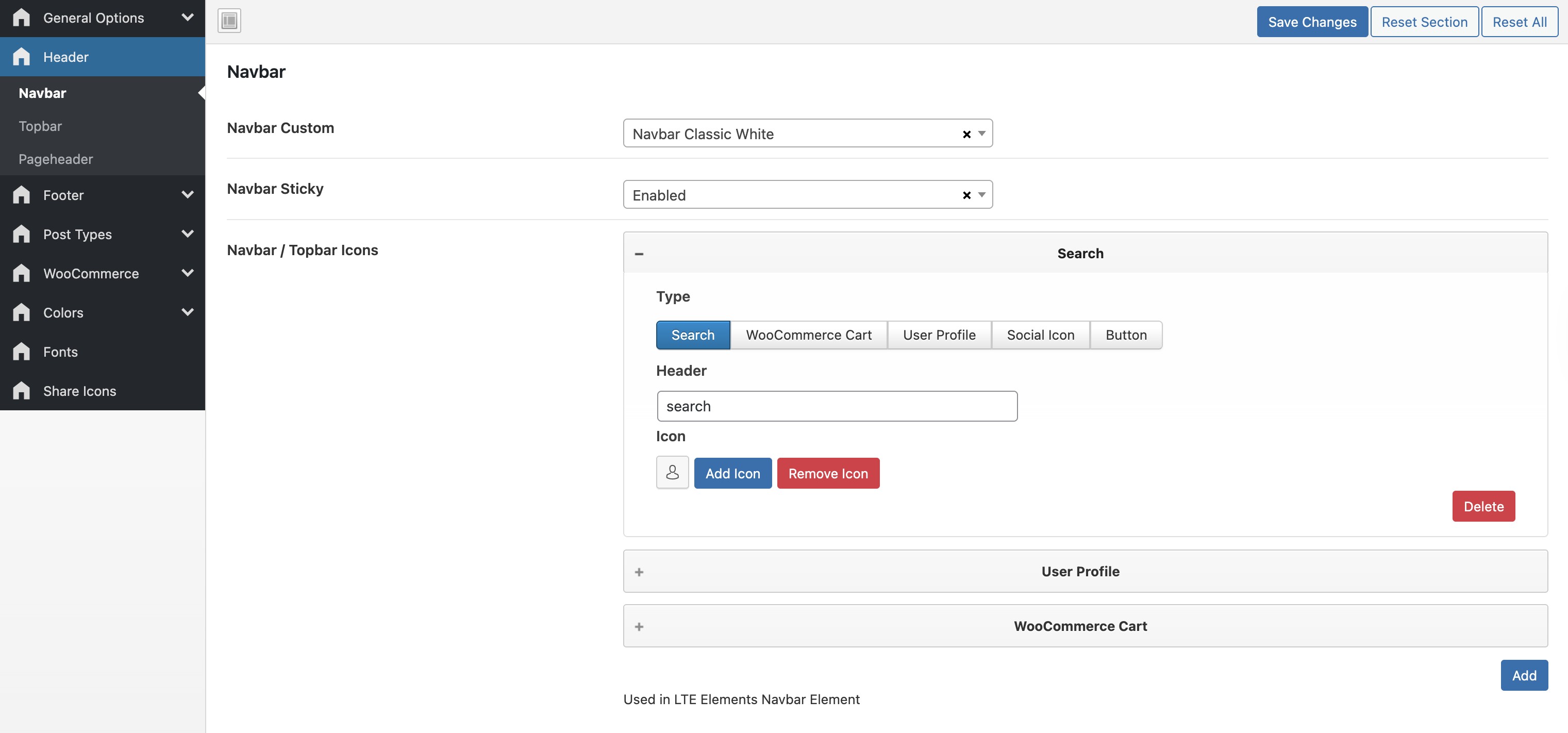Expand User Profile panel with plus icon
Screen dimensions: 1568x733
click(639, 572)
